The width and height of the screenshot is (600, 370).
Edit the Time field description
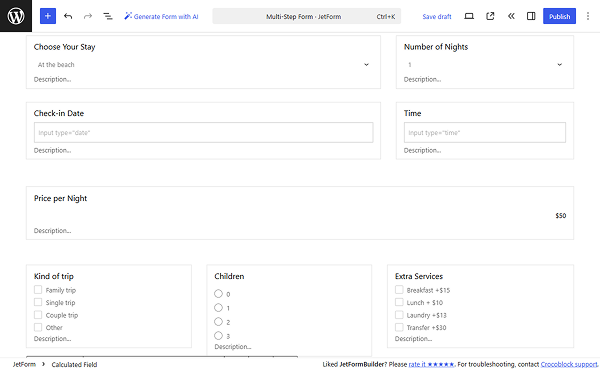click(x=422, y=150)
